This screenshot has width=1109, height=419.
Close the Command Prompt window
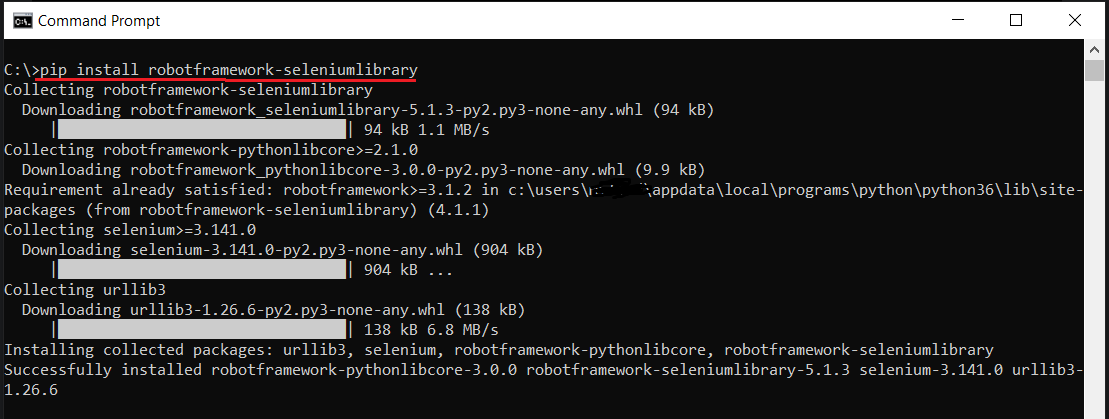pos(1074,21)
